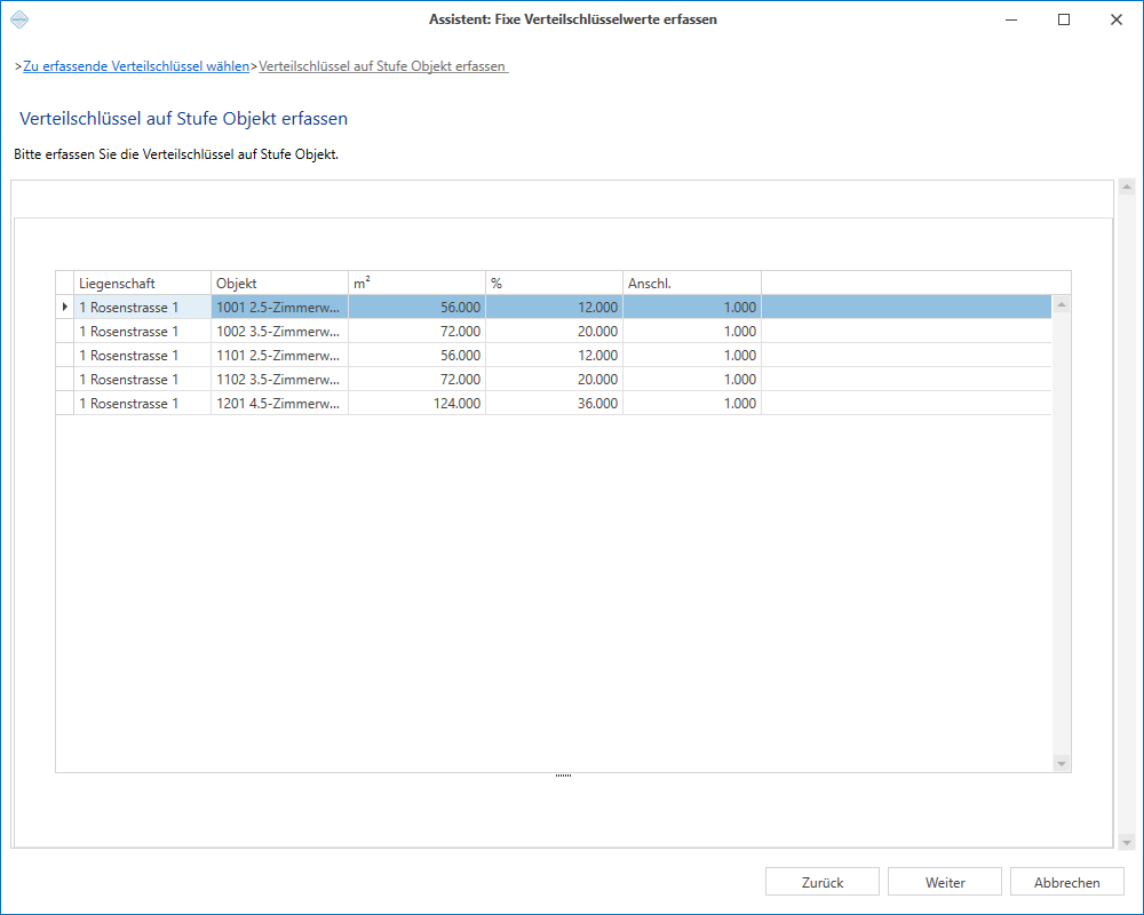Select object 1102 3.5-Zimmerw... cell
This screenshot has width=1144, height=915.
click(x=279, y=379)
